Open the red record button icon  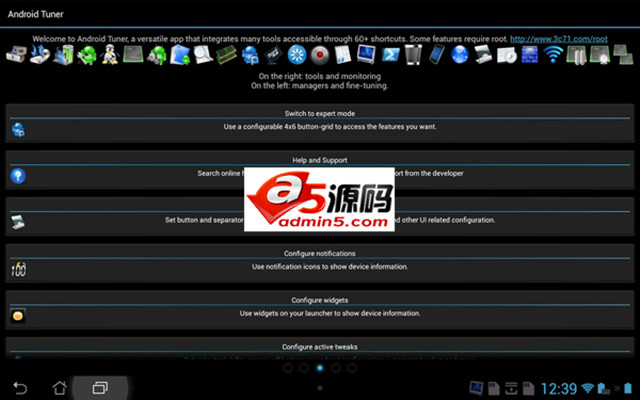coord(320,55)
